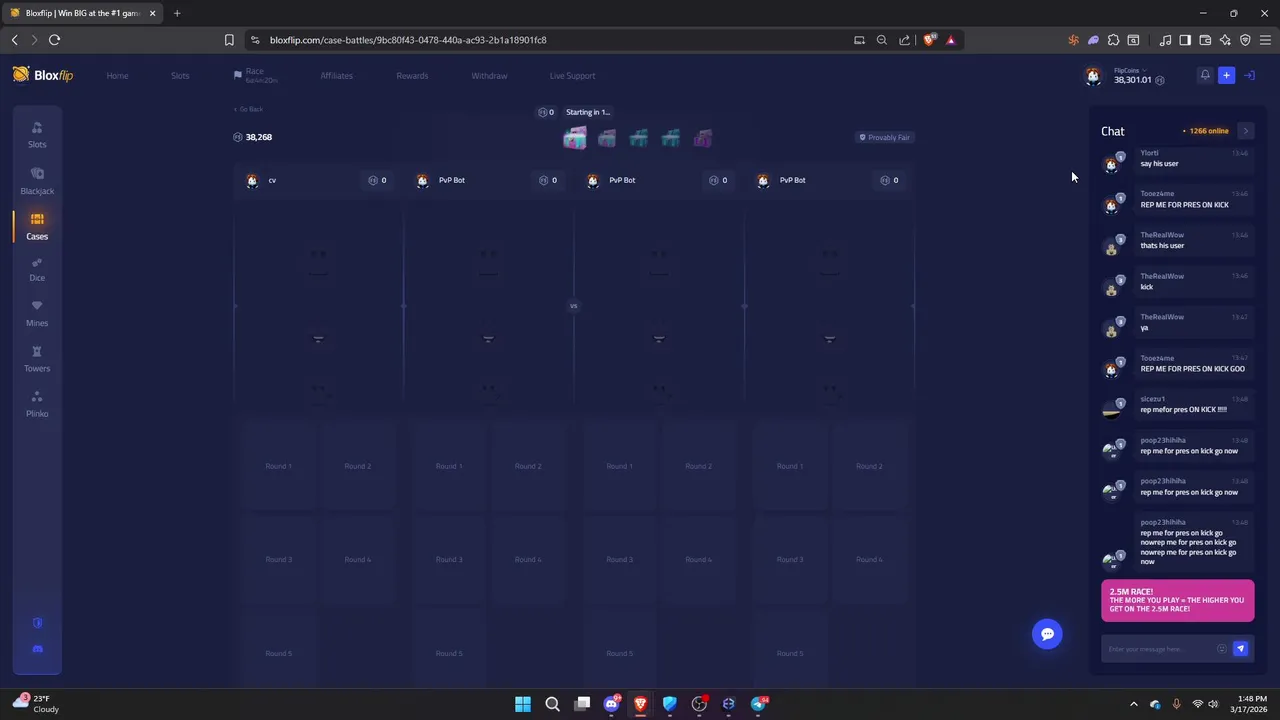Open the Dice game in sidebar

pyautogui.click(x=37, y=269)
